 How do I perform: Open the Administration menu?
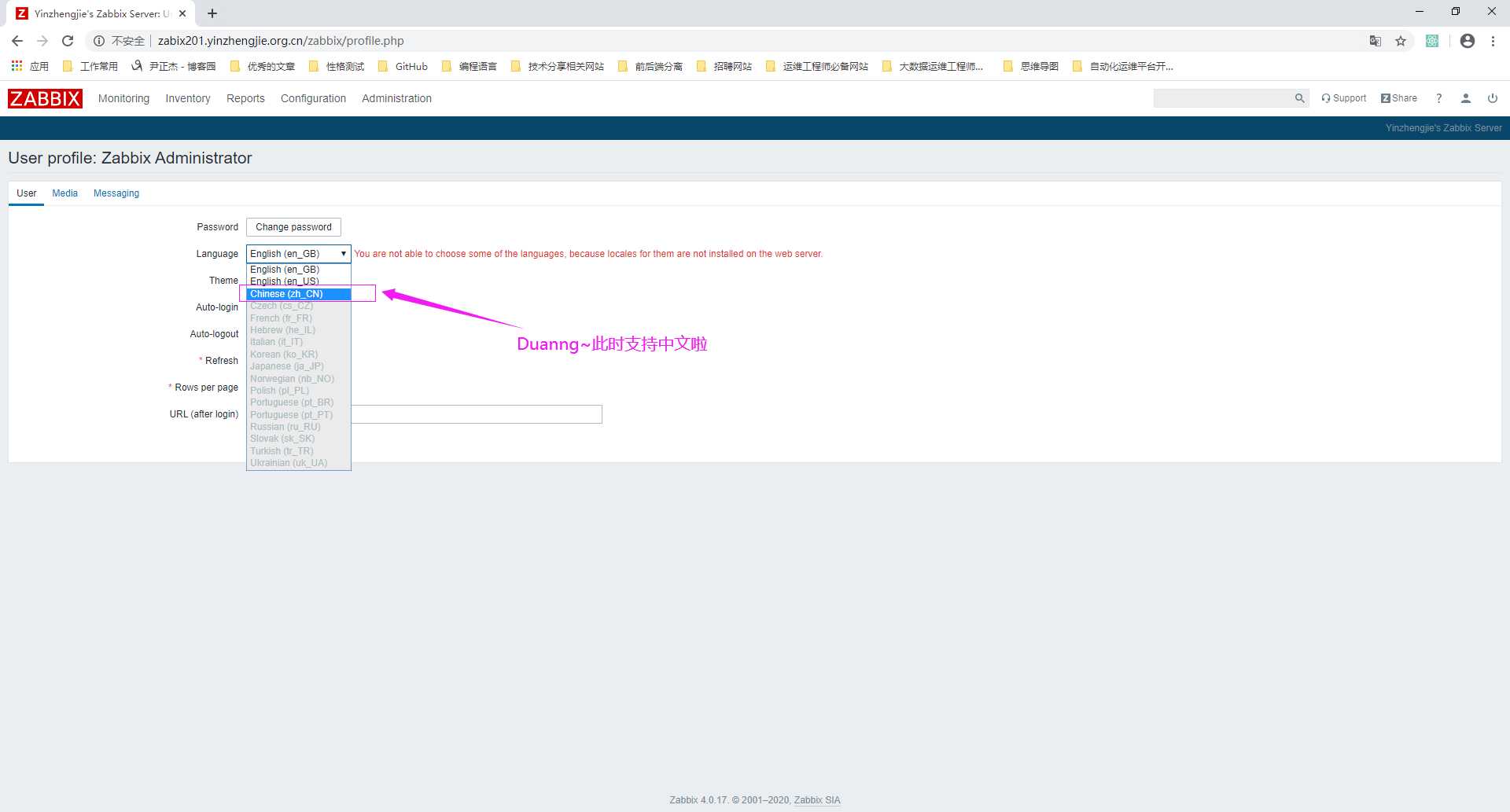[x=396, y=98]
